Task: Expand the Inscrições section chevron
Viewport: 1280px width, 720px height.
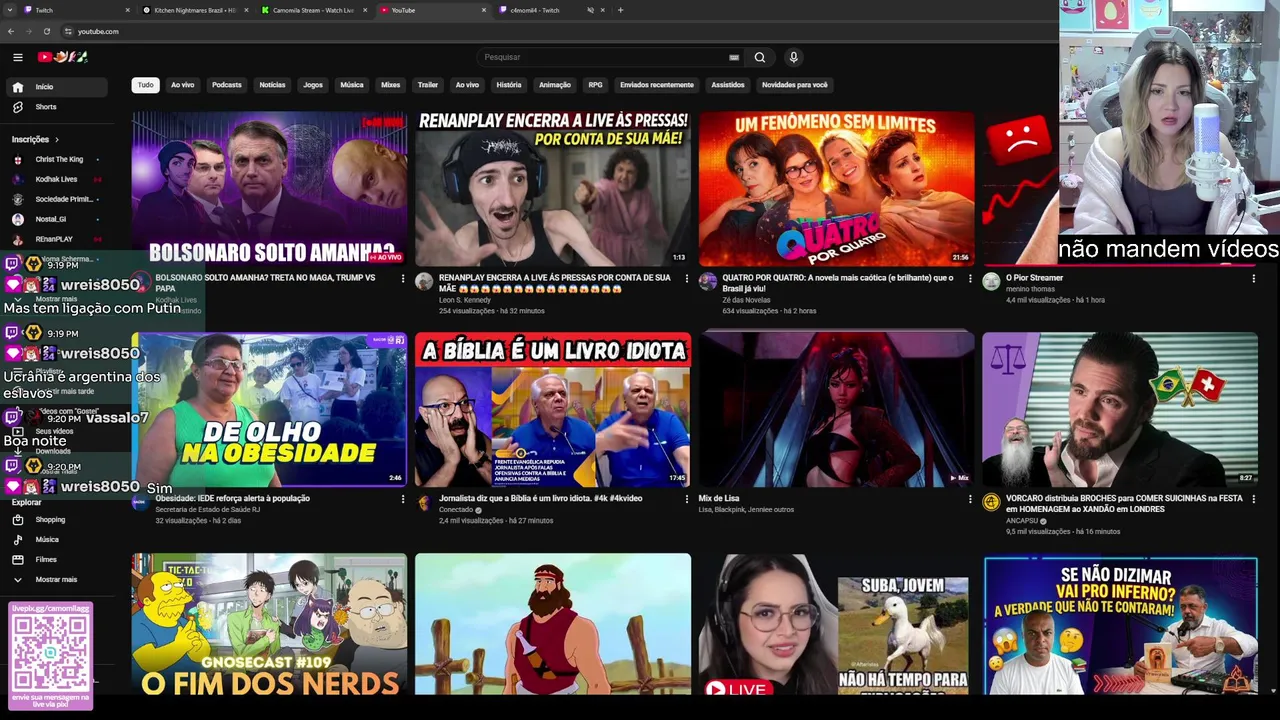Action: 57,139
